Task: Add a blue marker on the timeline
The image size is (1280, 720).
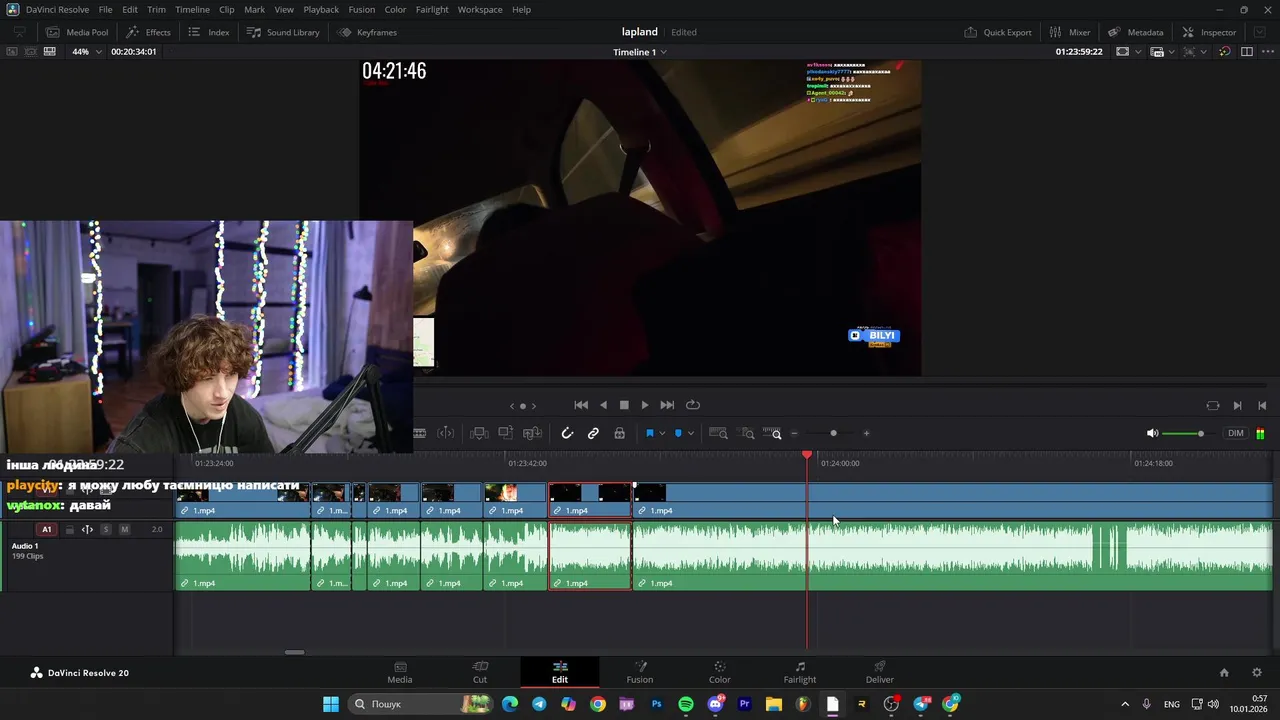Action: coord(678,433)
